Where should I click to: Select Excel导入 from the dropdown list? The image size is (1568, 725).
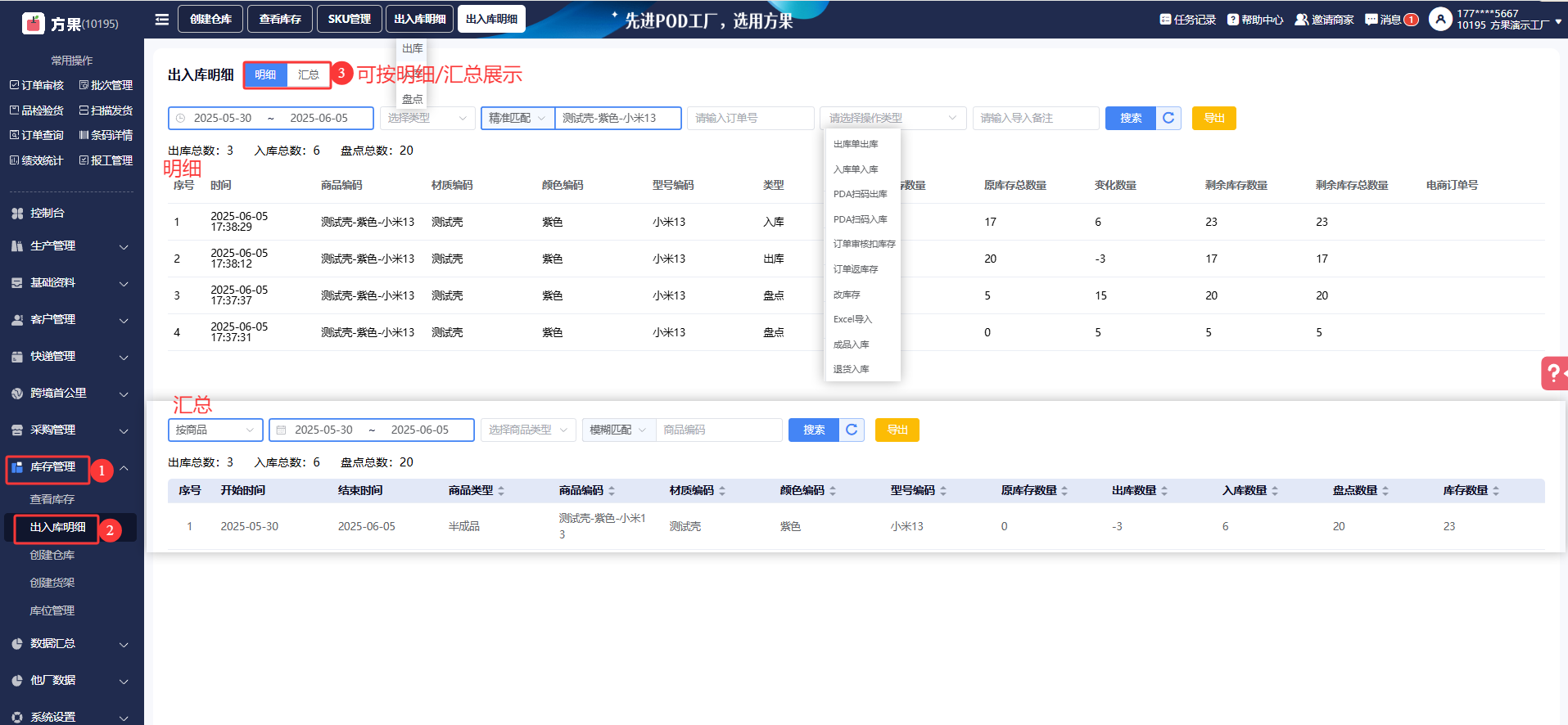click(852, 319)
